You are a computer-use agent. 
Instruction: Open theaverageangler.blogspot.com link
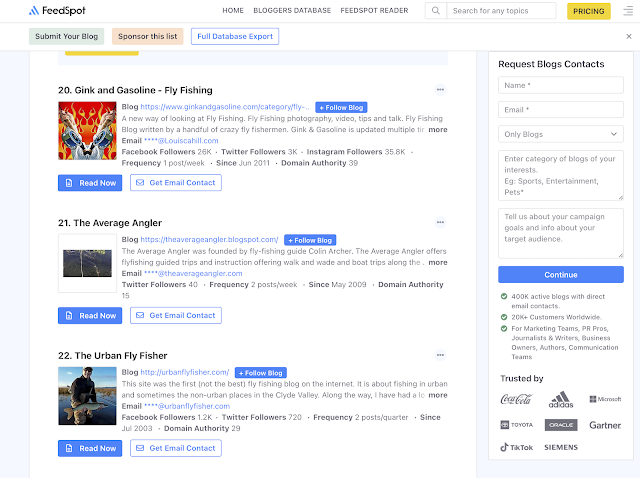pos(209,239)
